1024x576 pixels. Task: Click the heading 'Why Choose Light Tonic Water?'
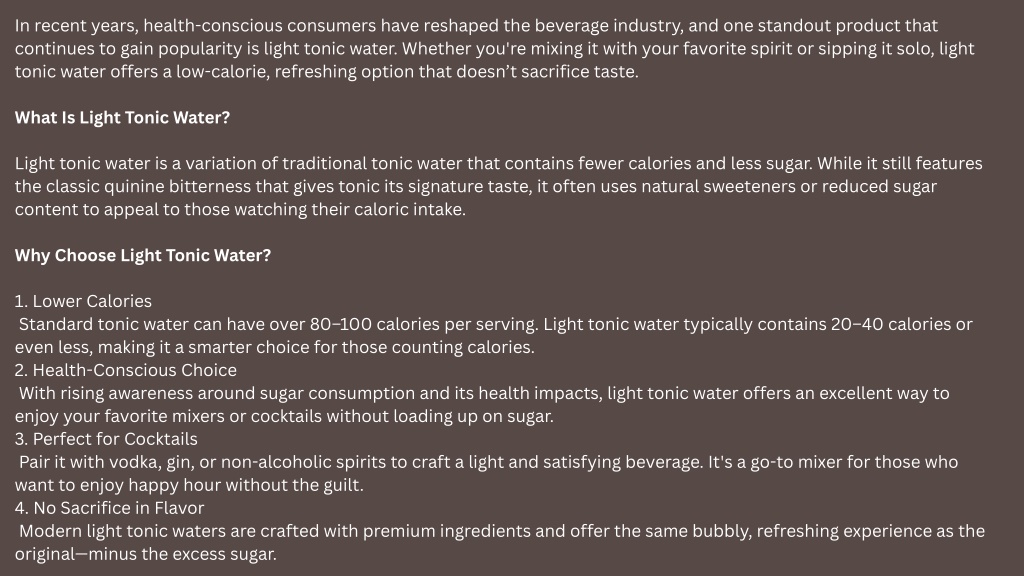click(x=142, y=255)
